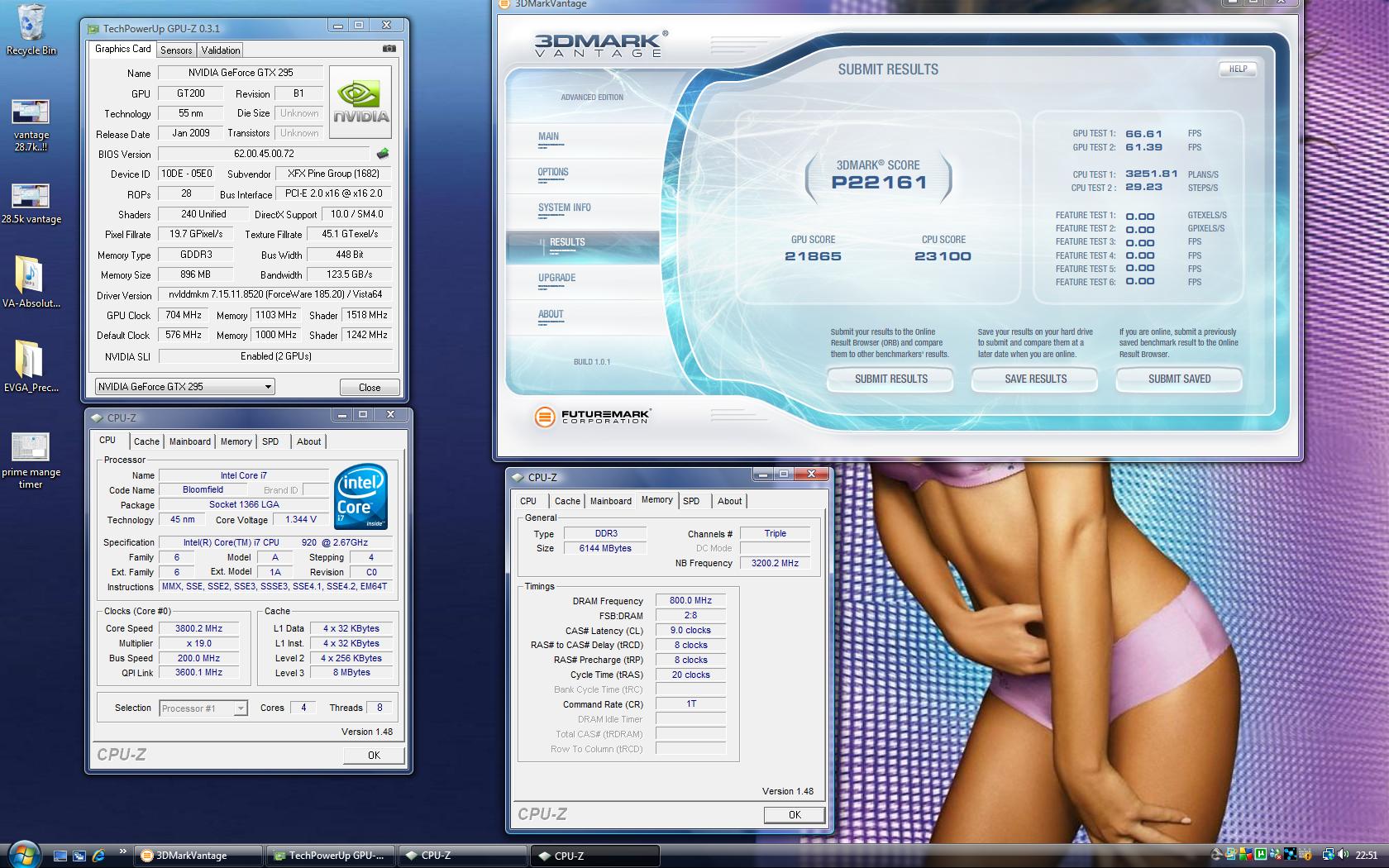Viewport: 1389px width, 868px height.
Task: Click the Show Desktop quick launch icon
Action: 60,856
